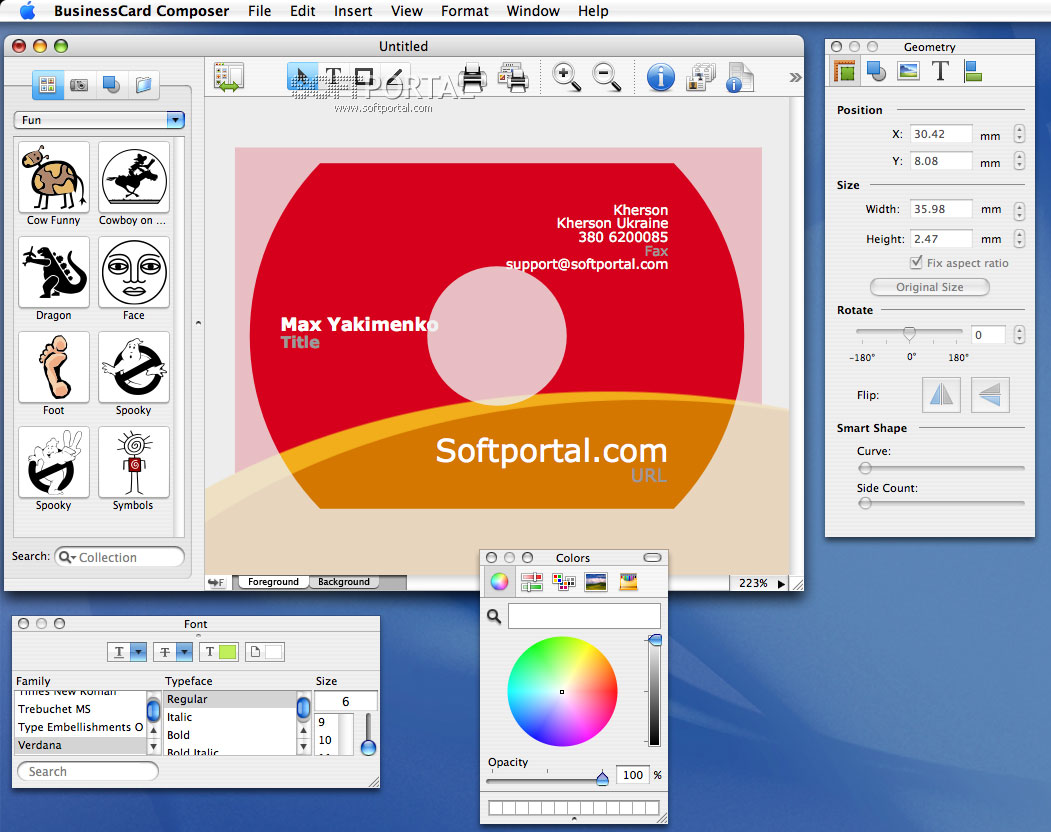Screen dimensions: 1051x832
Task: Toggle Fix aspect ratio checkbox
Action: pyautogui.click(x=916, y=263)
